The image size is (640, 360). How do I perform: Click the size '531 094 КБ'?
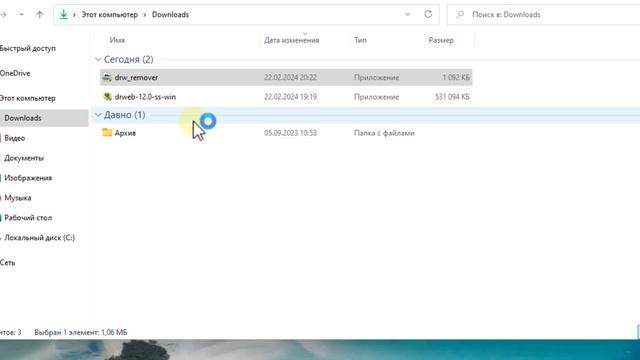tap(452, 97)
